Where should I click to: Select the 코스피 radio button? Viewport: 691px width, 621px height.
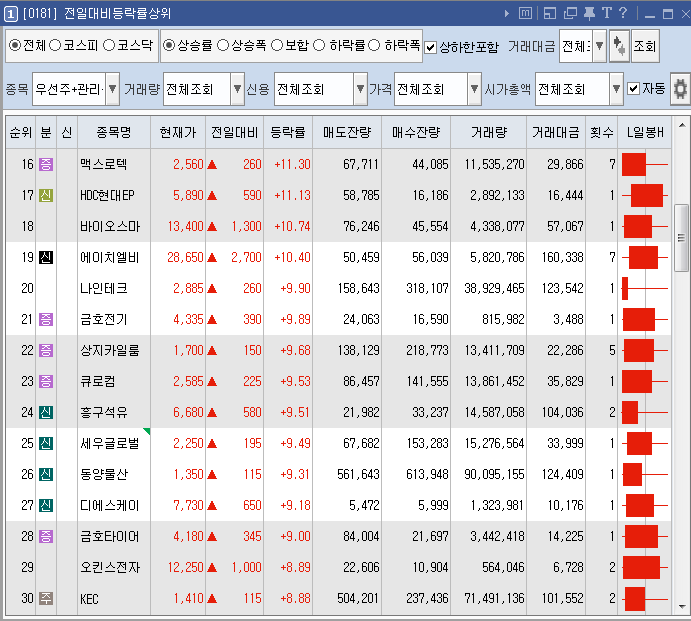coord(55,45)
